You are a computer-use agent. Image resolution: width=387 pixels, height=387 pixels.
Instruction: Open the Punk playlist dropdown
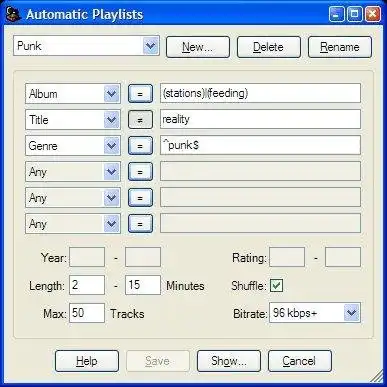click(x=86, y=46)
